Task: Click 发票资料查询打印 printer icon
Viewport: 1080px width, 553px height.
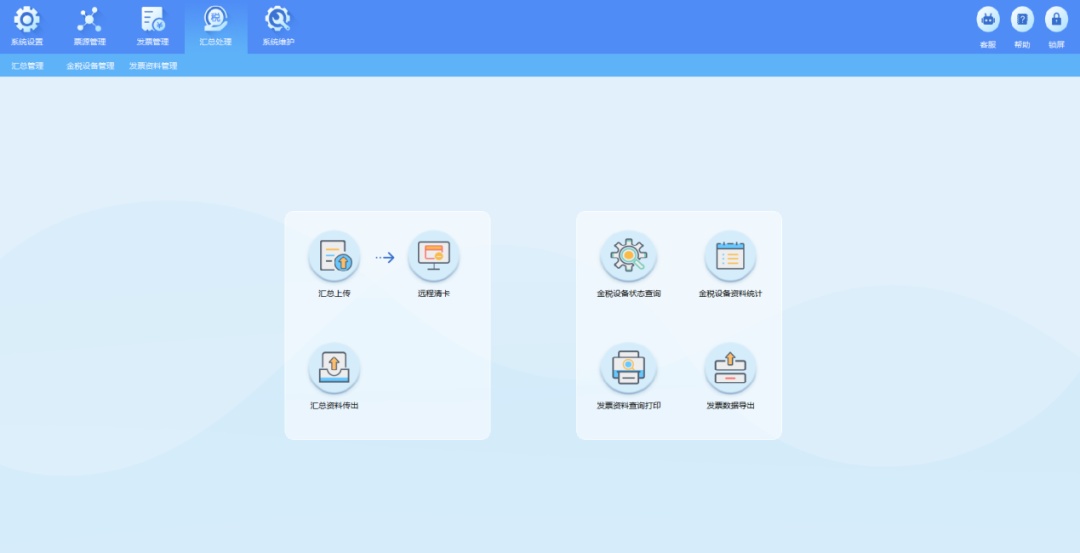Action: [x=628, y=369]
